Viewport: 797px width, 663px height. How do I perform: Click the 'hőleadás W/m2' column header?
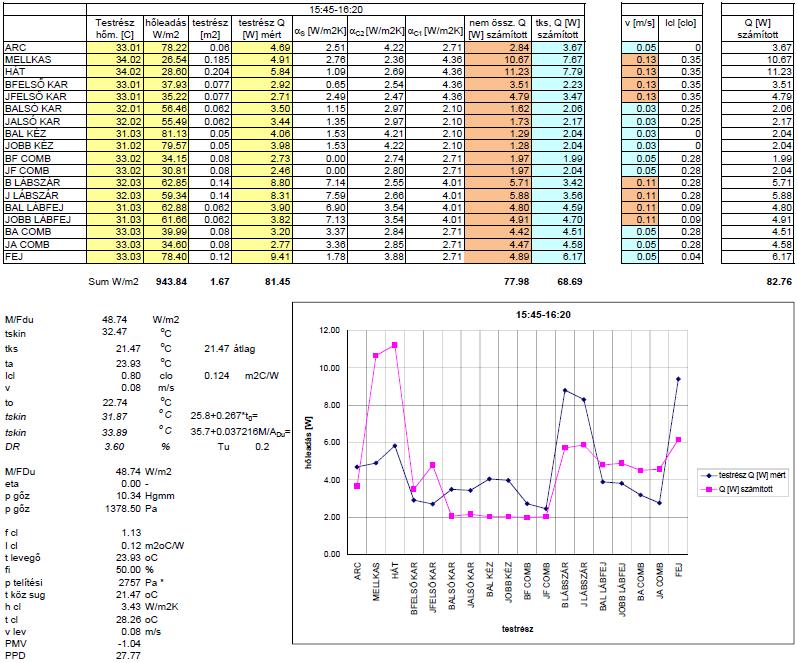166,29
